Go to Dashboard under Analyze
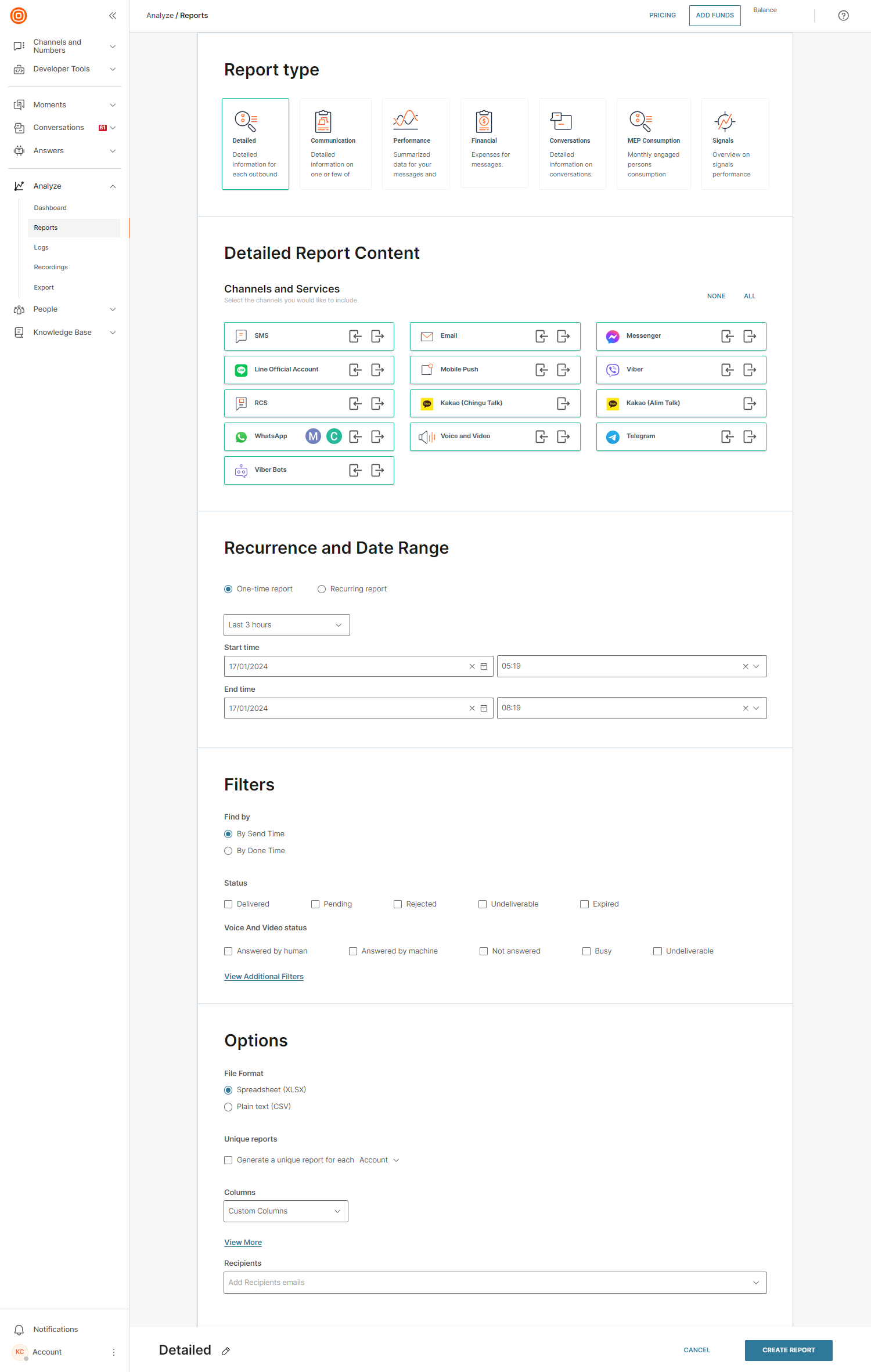 coord(50,208)
